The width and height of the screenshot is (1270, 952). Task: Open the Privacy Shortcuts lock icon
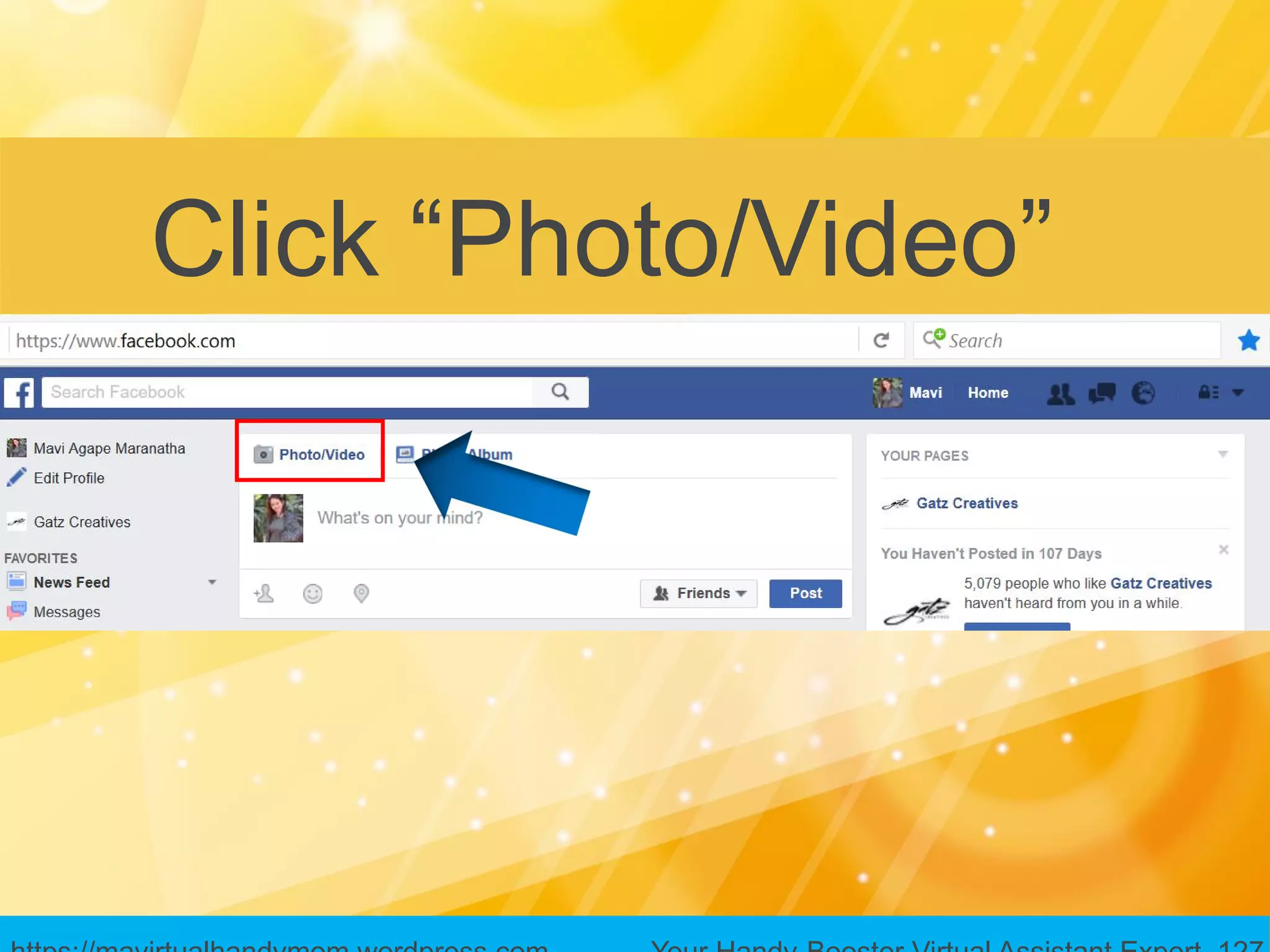(x=1209, y=392)
